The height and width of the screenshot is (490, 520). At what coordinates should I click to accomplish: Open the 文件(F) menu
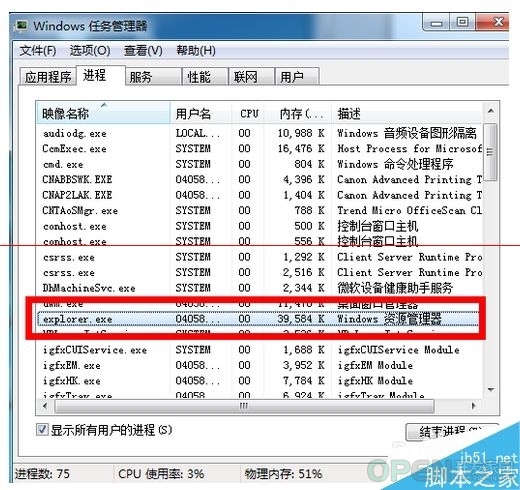(x=38, y=50)
